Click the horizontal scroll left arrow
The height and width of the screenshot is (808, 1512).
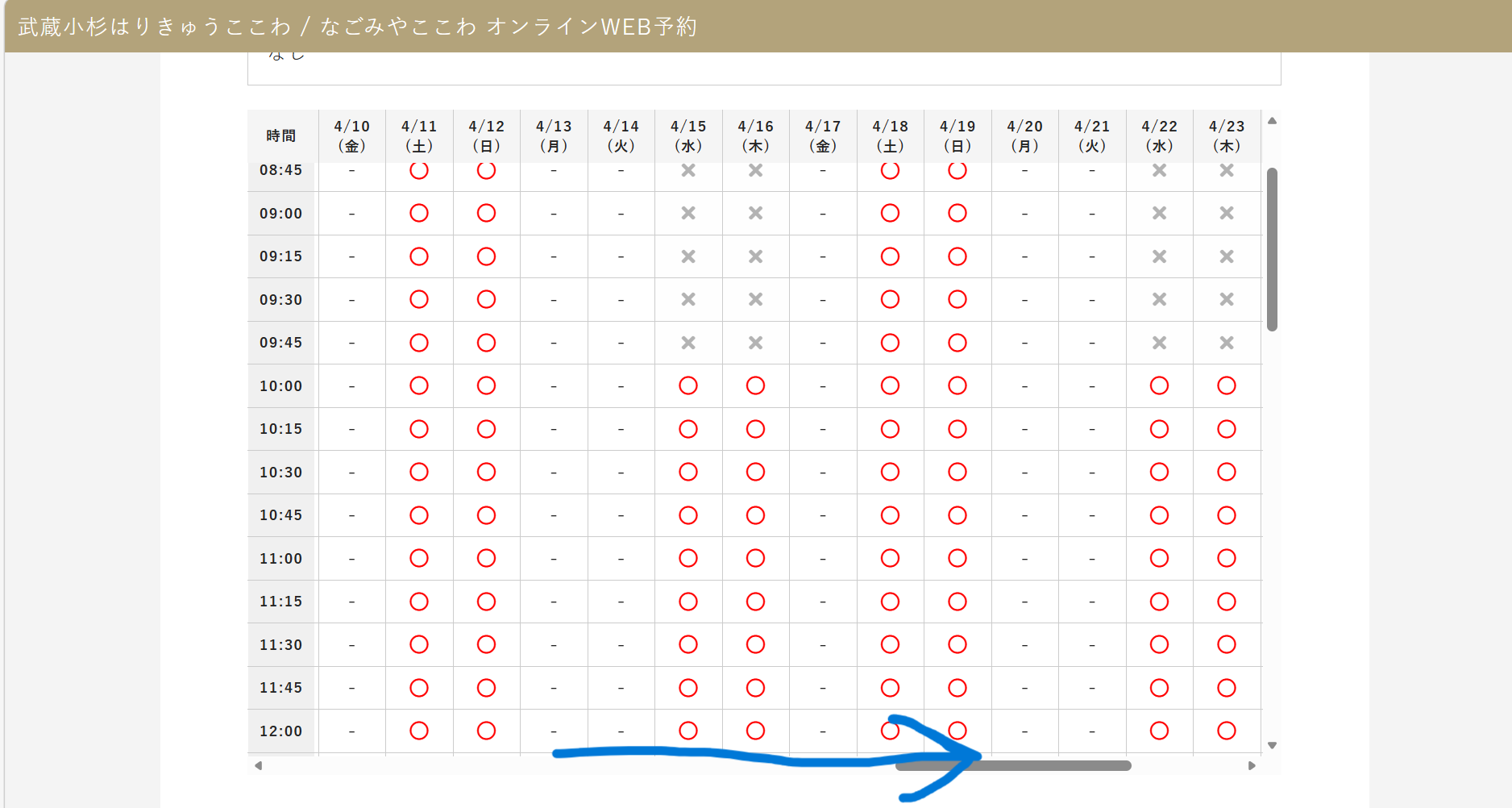click(258, 765)
